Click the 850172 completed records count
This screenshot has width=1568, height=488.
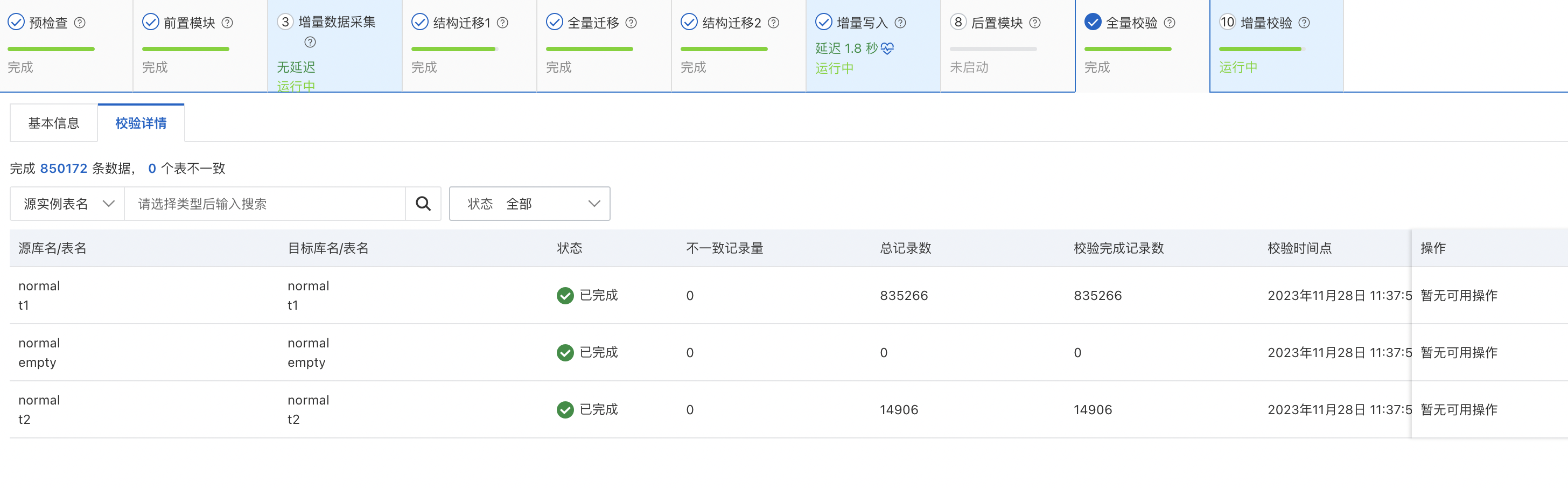[64, 168]
